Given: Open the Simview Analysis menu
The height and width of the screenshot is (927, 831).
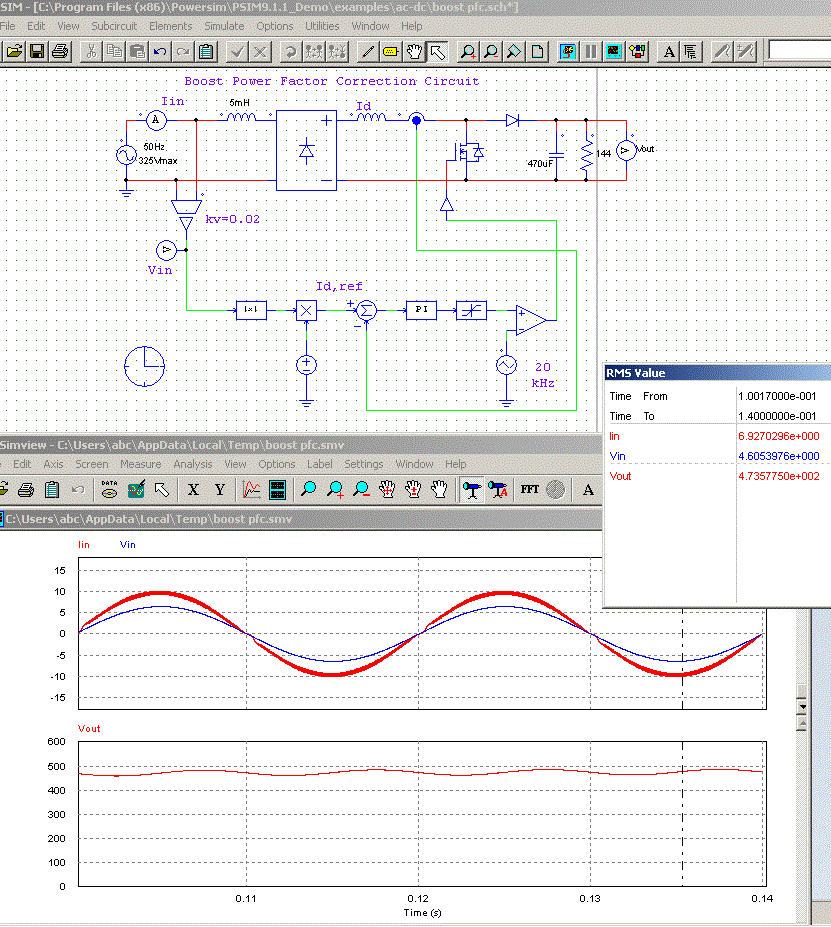Looking at the screenshot, I should [193, 464].
